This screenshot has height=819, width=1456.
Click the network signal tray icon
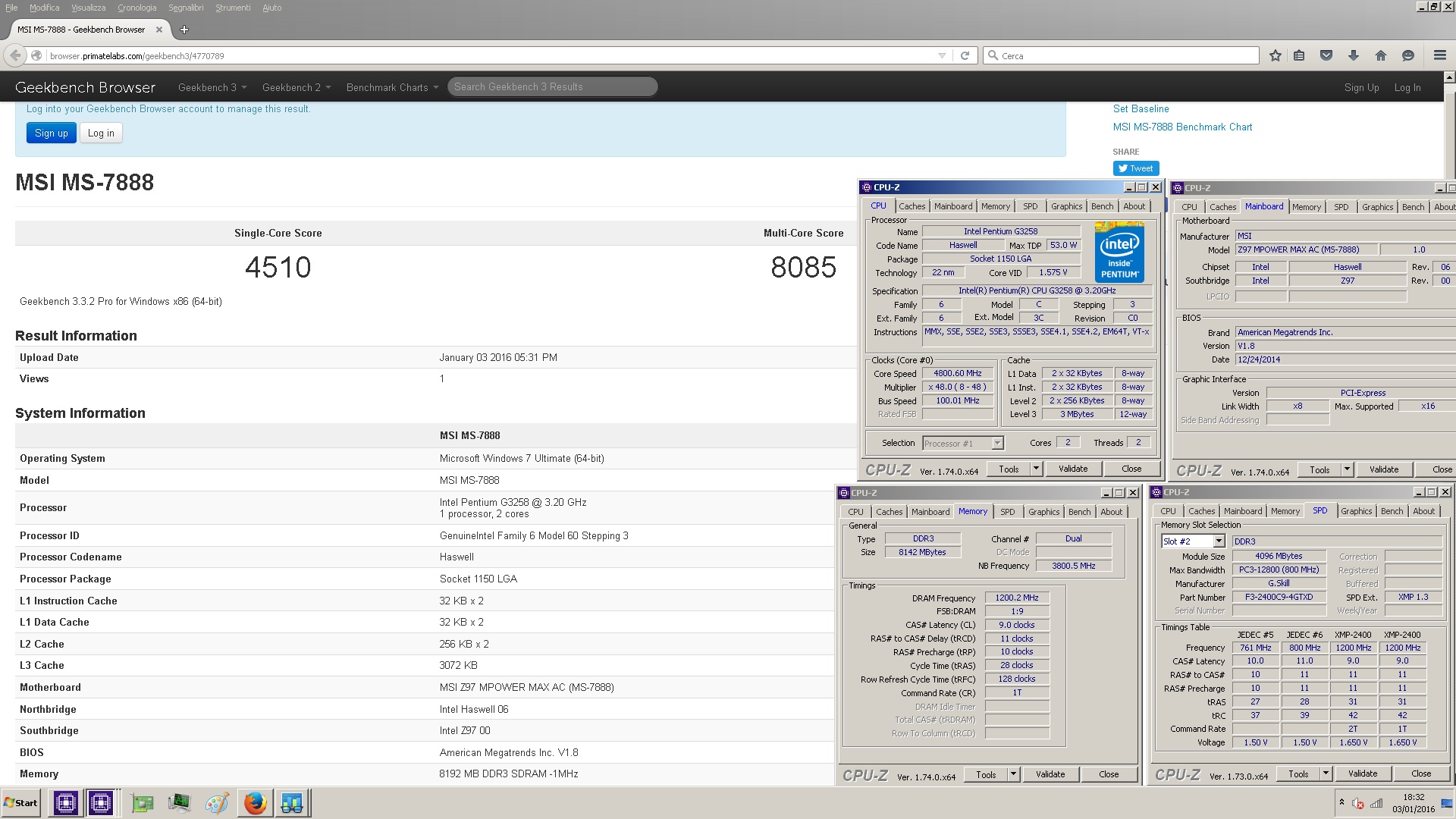click(1376, 803)
